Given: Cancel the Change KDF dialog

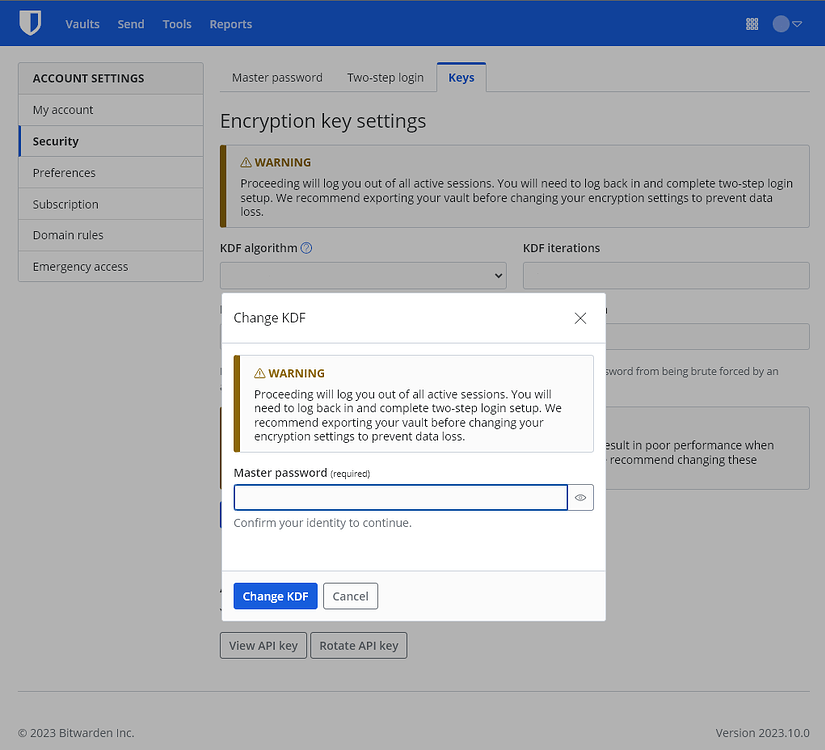Looking at the screenshot, I should (x=350, y=595).
